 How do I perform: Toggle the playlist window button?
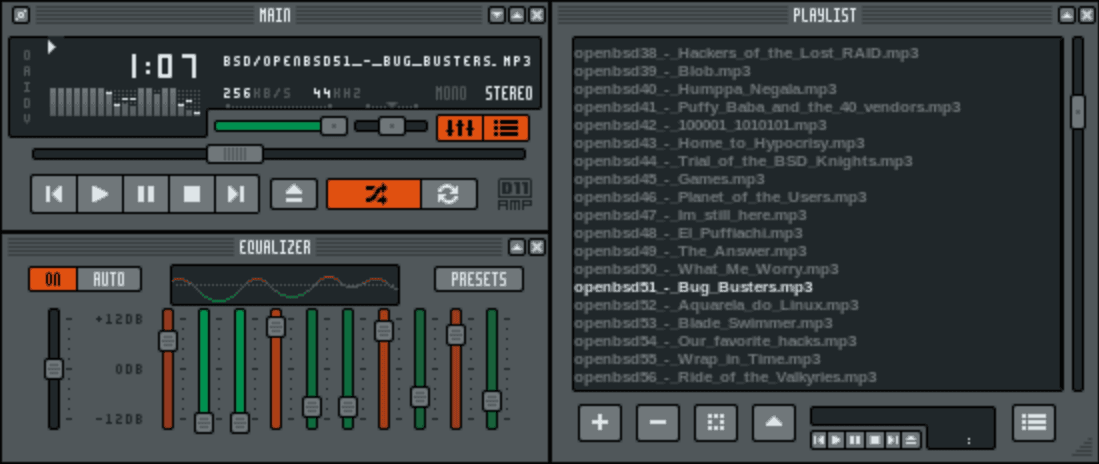coord(506,128)
